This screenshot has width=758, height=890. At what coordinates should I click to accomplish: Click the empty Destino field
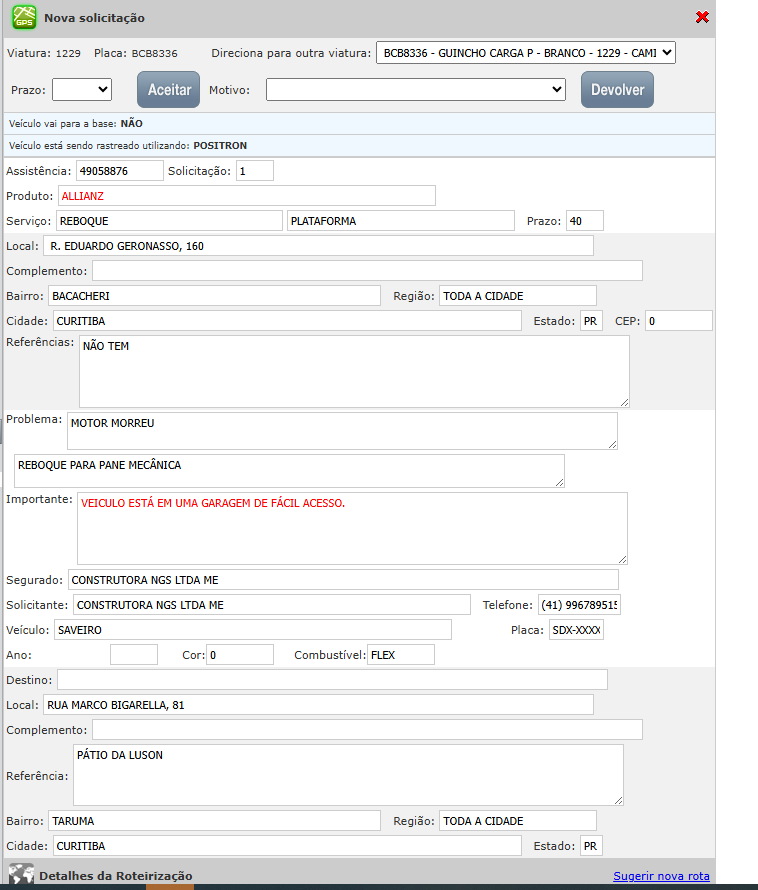click(332, 680)
